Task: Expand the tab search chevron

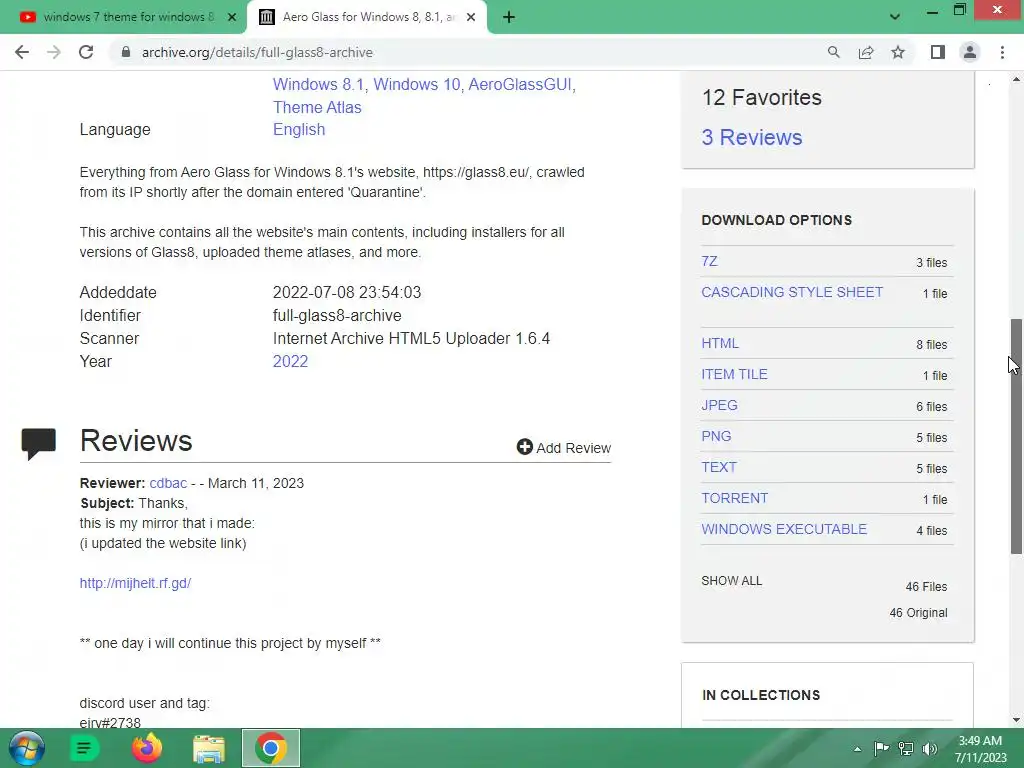Action: (895, 17)
